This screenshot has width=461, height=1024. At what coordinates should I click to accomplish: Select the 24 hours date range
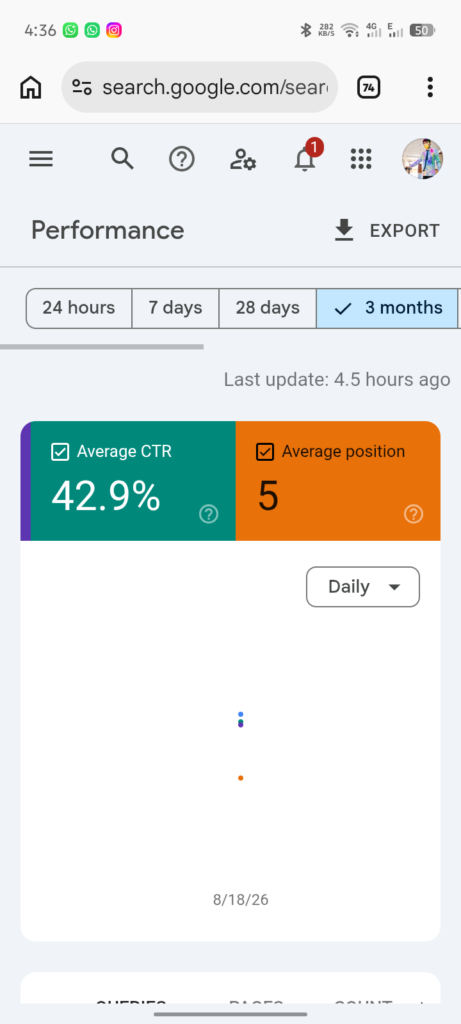[78, 308]
